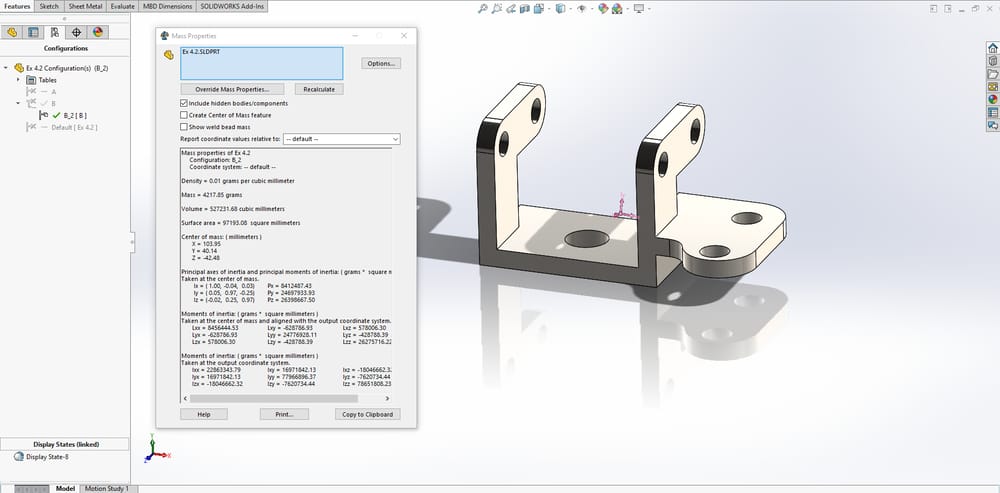Screen dimensions: 1000x493
Task: Activate the Section View tool
Action: click(x=524, y=9)
